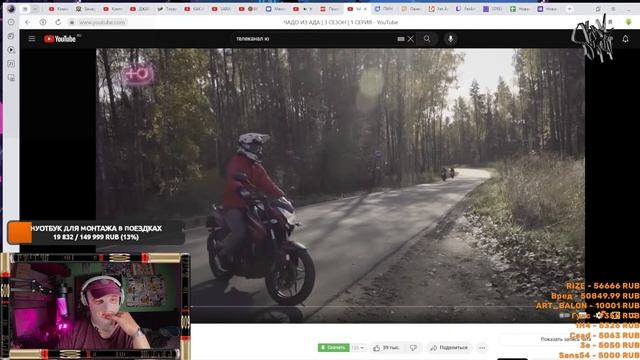This screenshot has height=360, width=640.
Task: Click the magnifier search button
Action: [427, 39]
